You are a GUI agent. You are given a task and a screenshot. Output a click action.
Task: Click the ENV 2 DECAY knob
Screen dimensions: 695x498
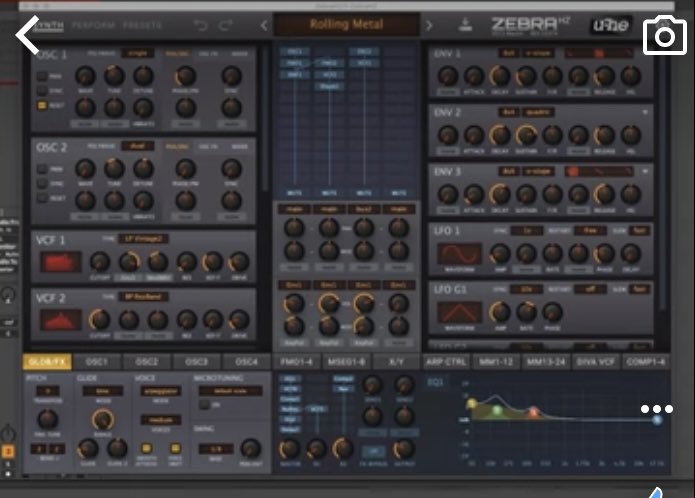[x=500, y=135]
